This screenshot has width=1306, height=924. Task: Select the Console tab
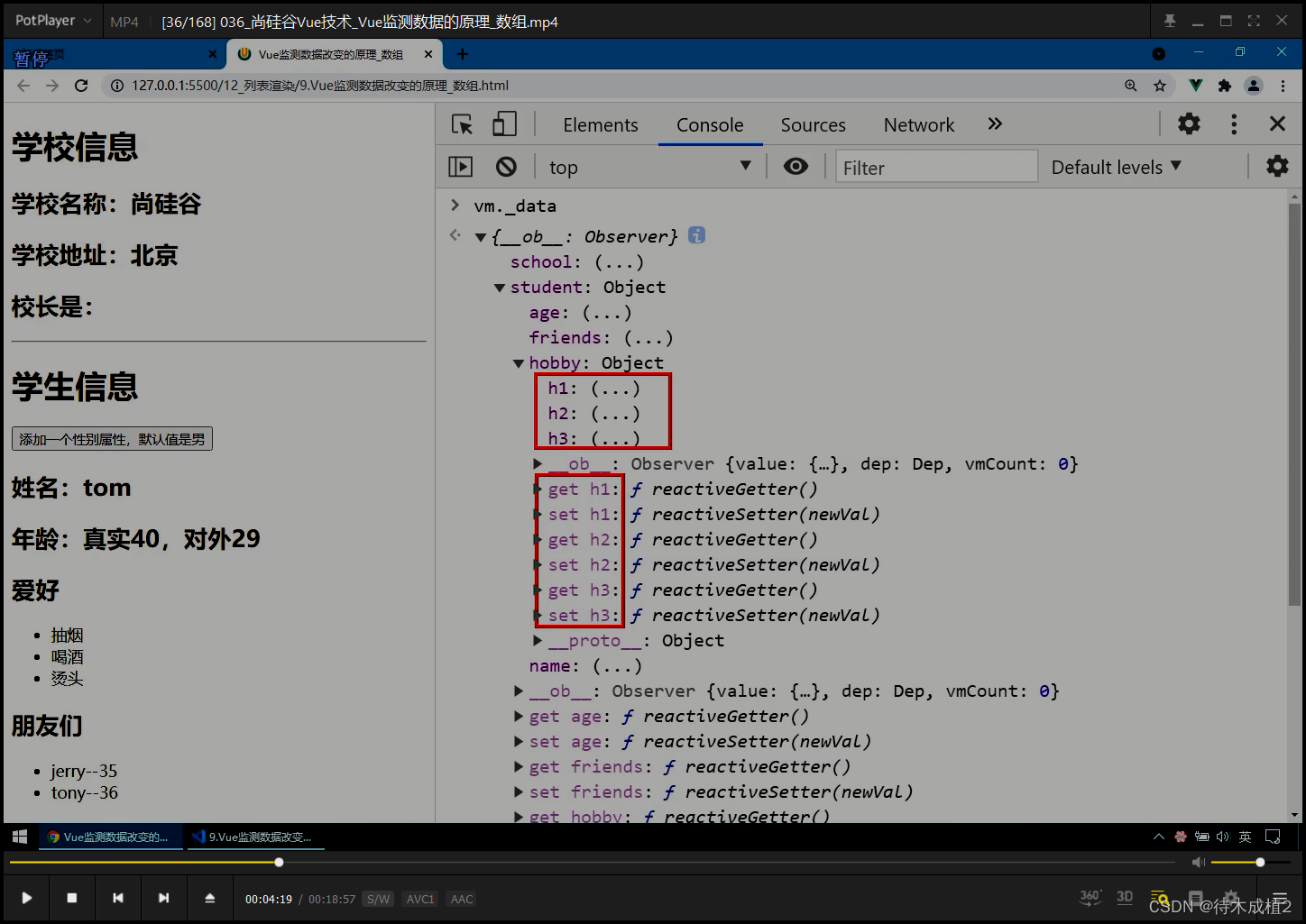710,125
